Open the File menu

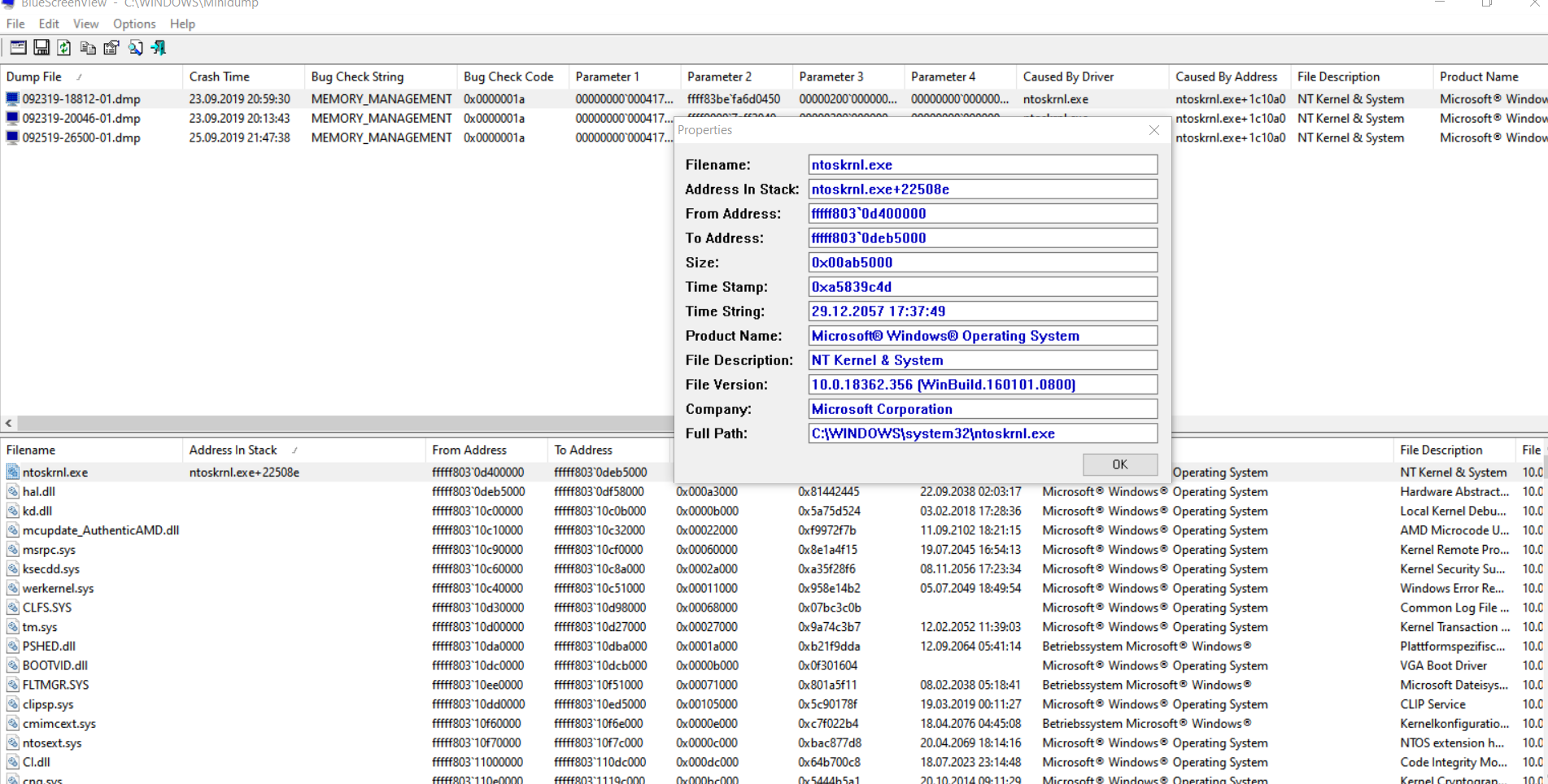[x=15, y=24]
